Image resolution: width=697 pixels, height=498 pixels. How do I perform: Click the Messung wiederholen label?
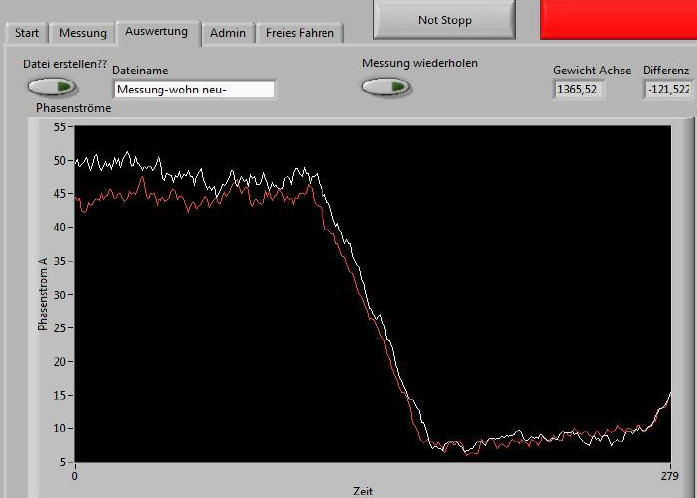tap(420, 63)
